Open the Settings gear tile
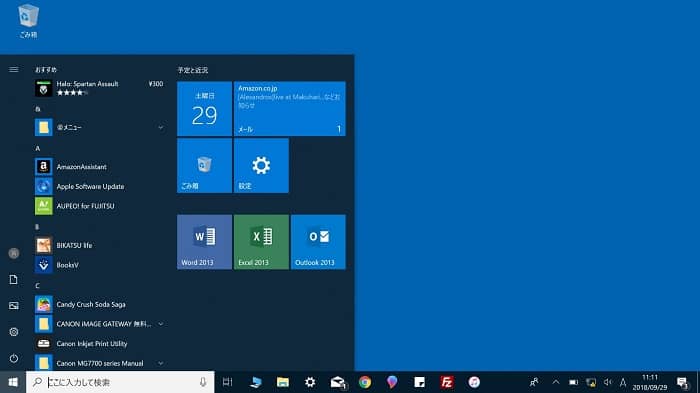Image resolution: width=700 pixels, height=393 pixels. click(261, 166)
